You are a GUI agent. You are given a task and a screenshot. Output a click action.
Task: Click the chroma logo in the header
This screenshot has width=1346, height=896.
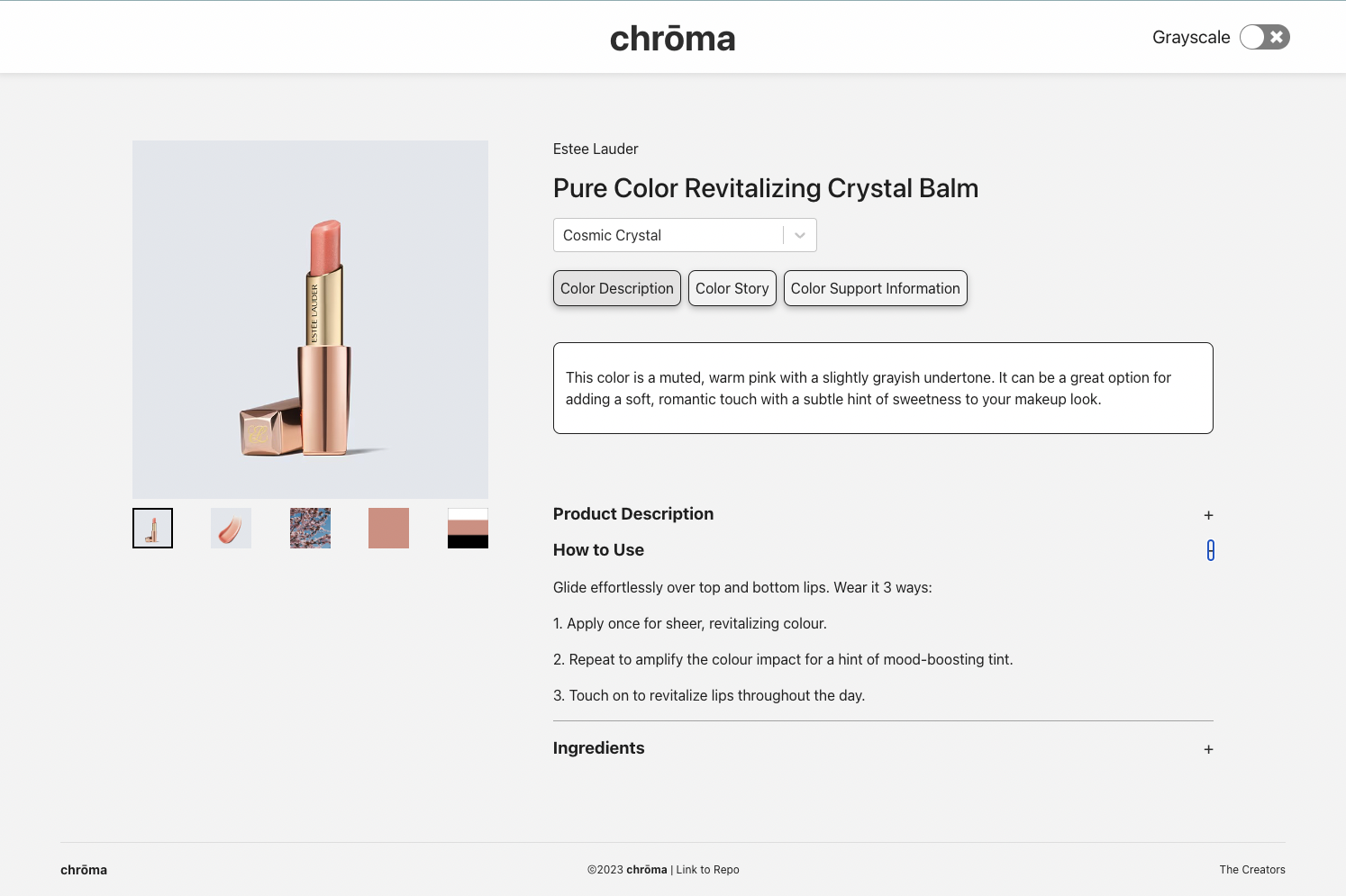[x=672, y=37]
